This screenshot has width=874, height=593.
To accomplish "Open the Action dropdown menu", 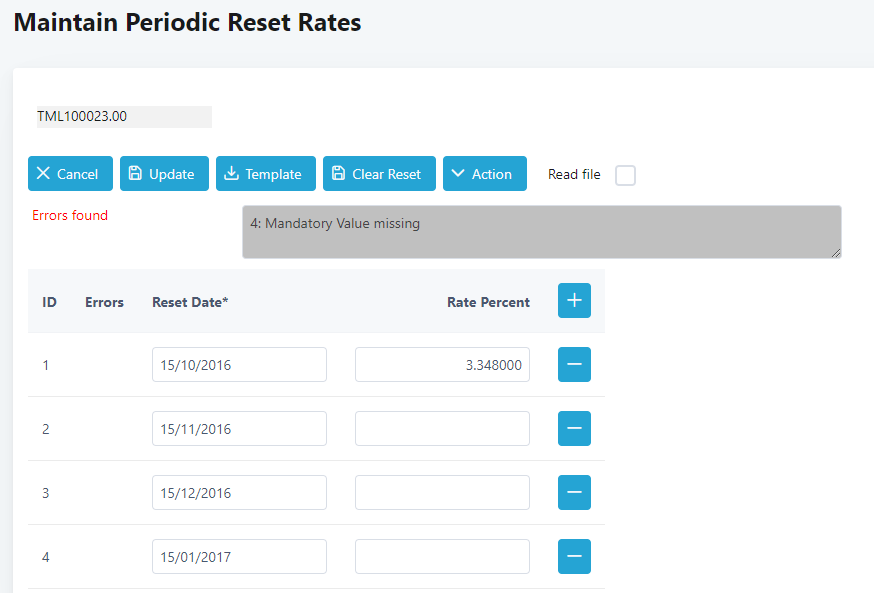I will pyautogui.click(x=484, y=174).
